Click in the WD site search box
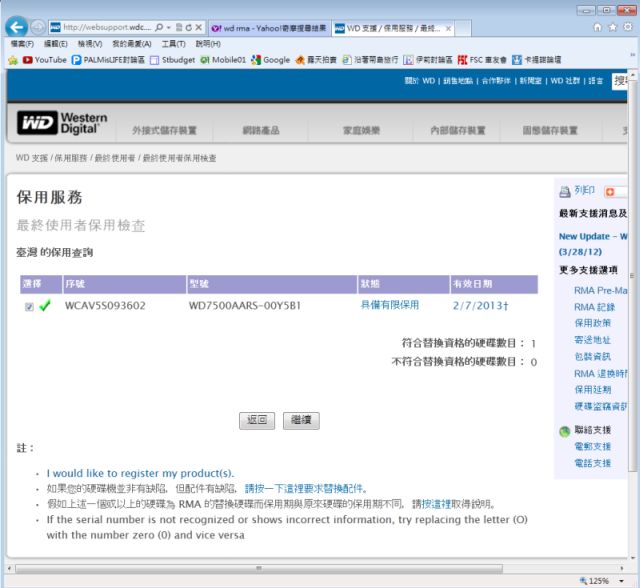The width and height of the screenshot is (640, 588). pos(619,81)
